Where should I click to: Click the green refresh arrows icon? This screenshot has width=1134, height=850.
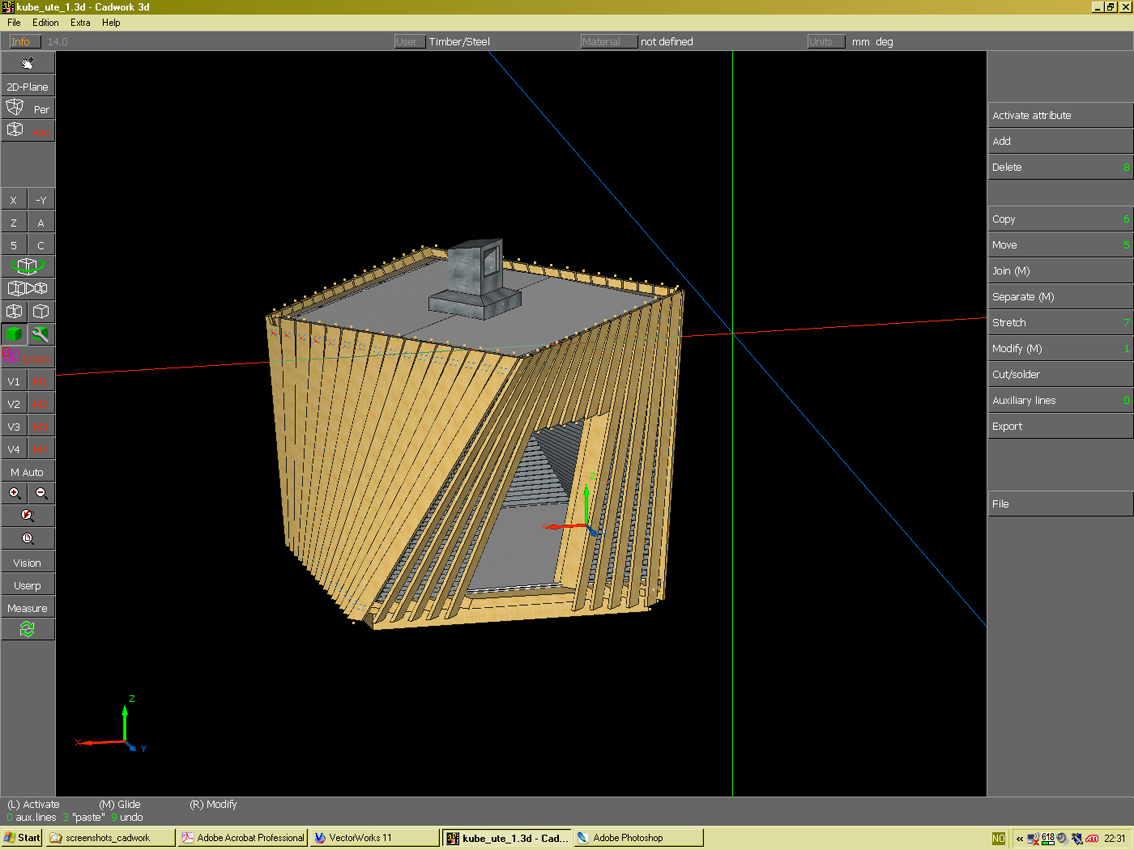27,629
